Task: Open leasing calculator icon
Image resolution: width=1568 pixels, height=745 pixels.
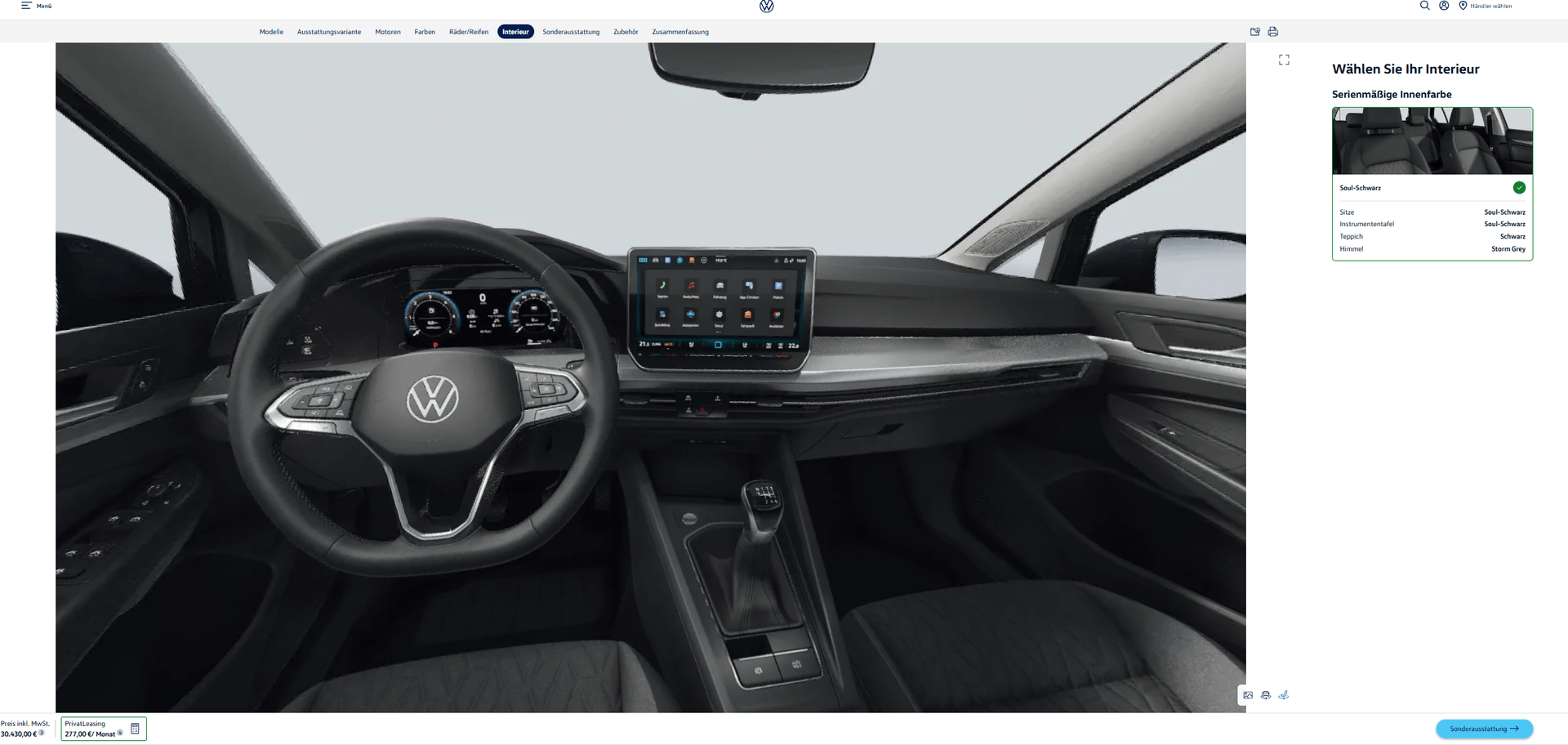Action: (x=136, y=729)
